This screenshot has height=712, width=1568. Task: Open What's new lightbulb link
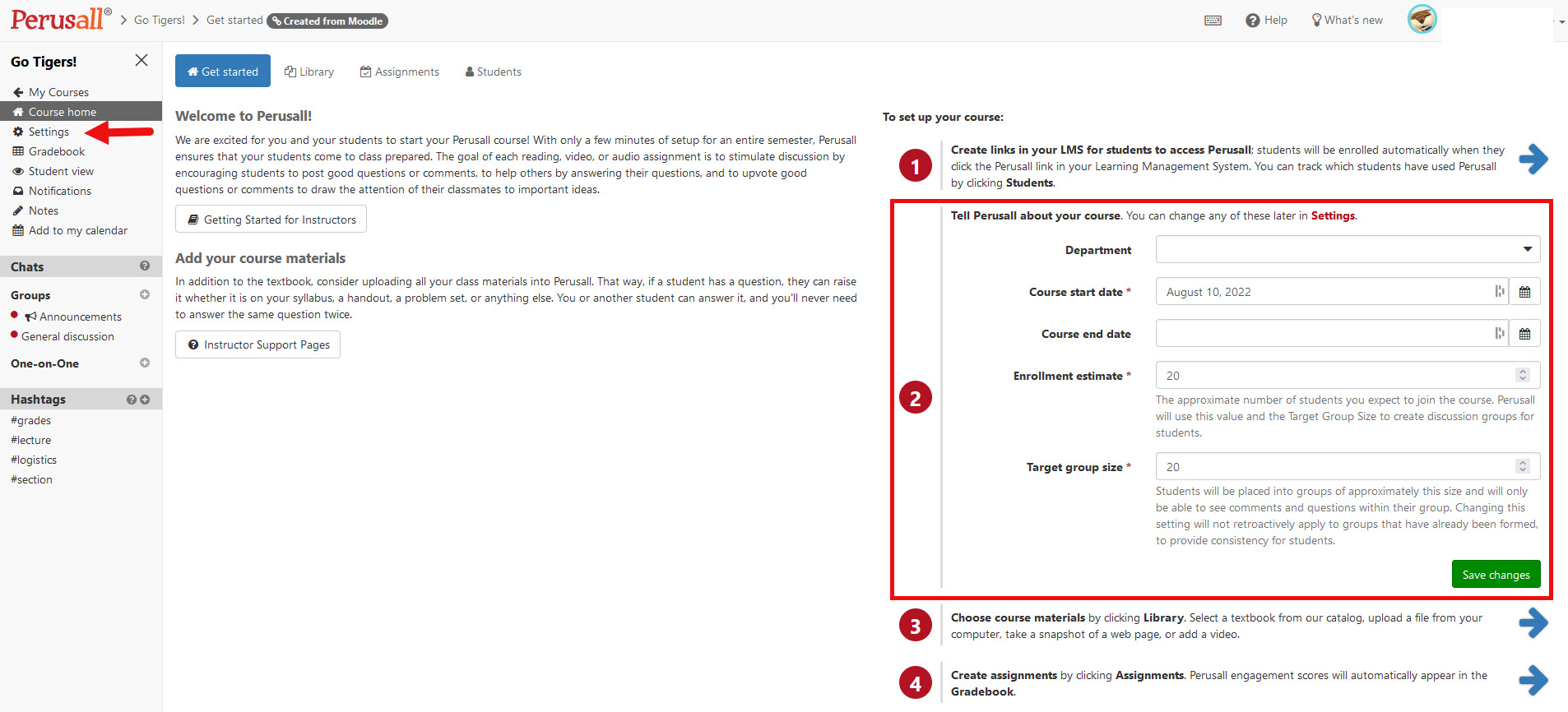pyautogui.click(x=1347, y=21)
